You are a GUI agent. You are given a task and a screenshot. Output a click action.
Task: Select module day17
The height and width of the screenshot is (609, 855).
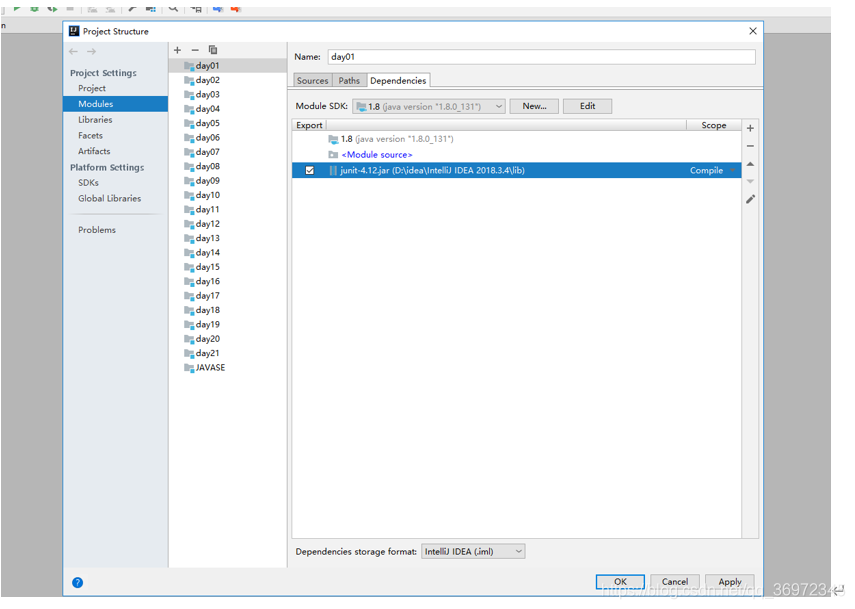coord(228,296)
